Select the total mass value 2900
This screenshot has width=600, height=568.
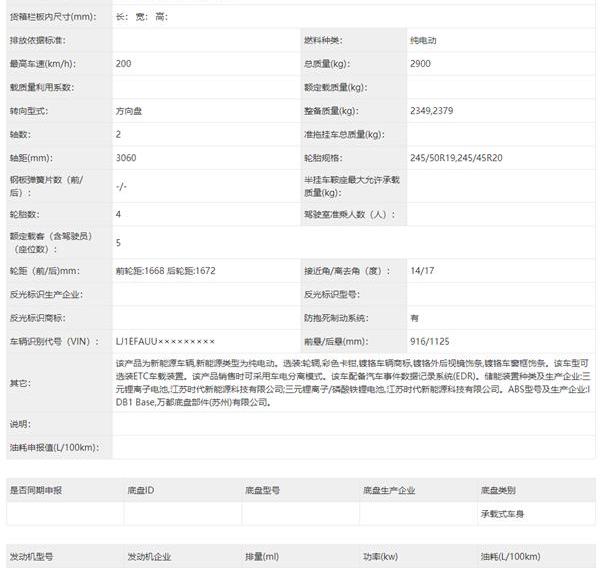(x=420, y=64)
